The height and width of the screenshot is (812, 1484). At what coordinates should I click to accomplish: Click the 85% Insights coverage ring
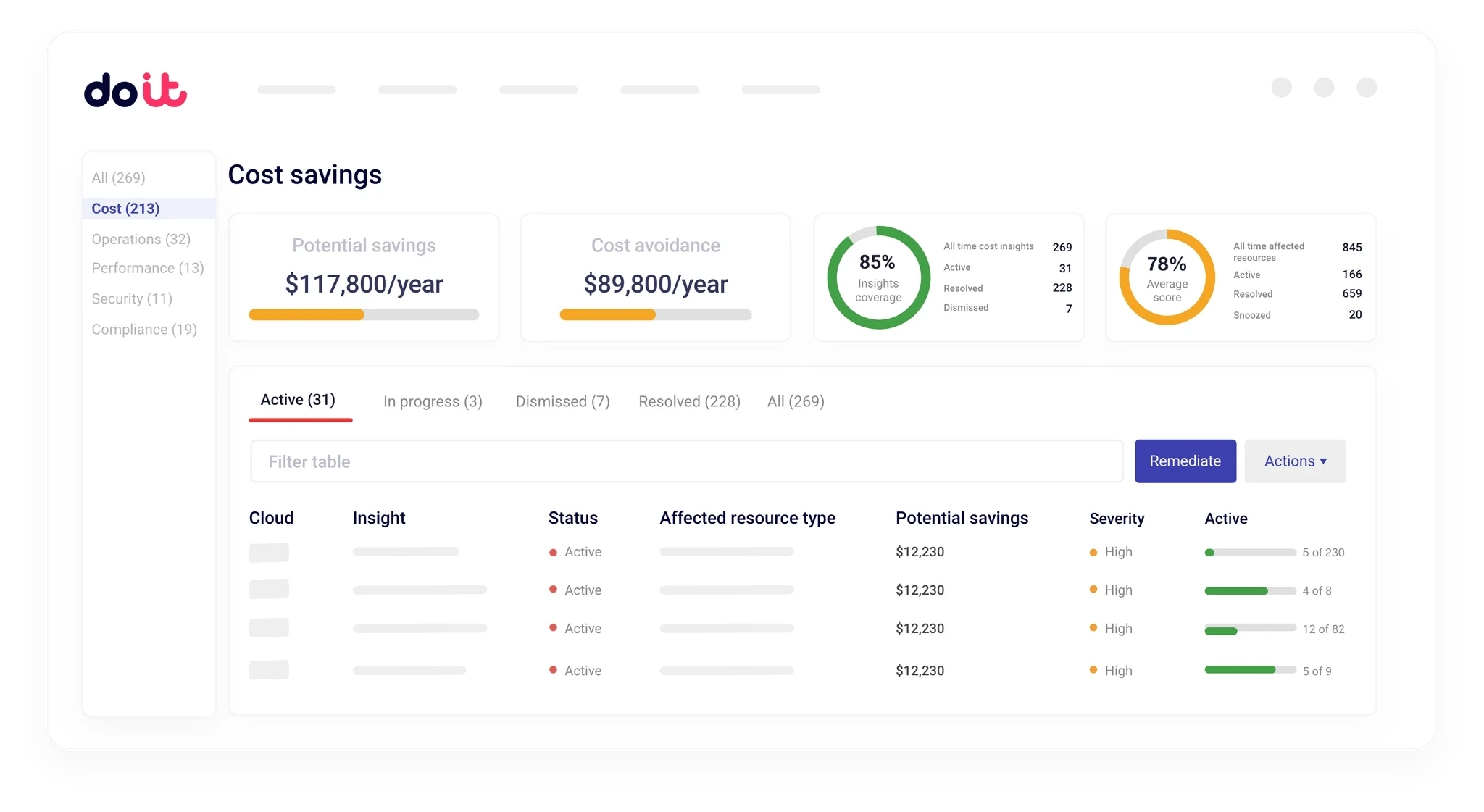pyautogui.click(x=878, y=277)
